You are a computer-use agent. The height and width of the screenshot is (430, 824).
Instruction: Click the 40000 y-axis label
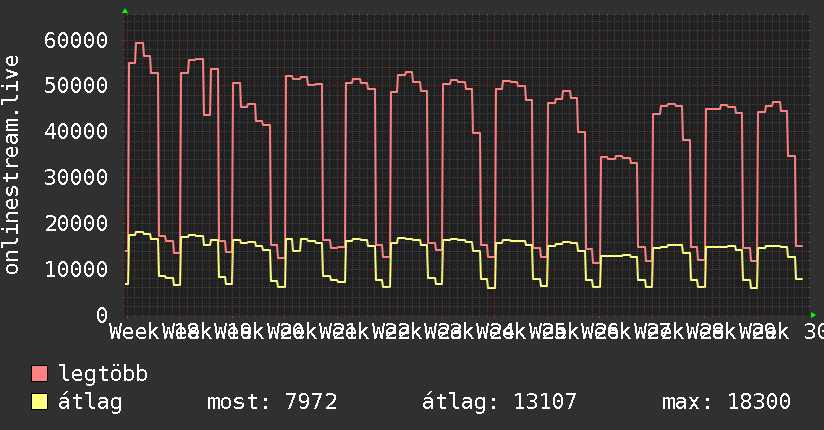tap(76, 131)
